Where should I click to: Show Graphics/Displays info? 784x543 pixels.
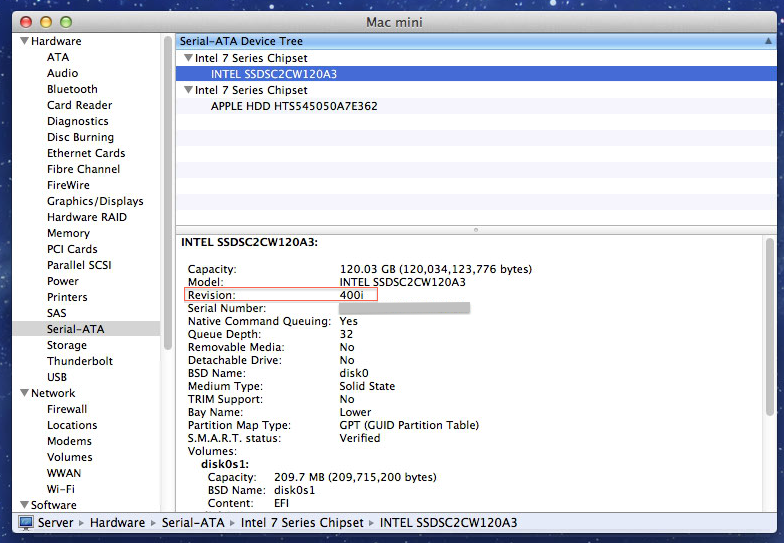[x=95, y=201]
